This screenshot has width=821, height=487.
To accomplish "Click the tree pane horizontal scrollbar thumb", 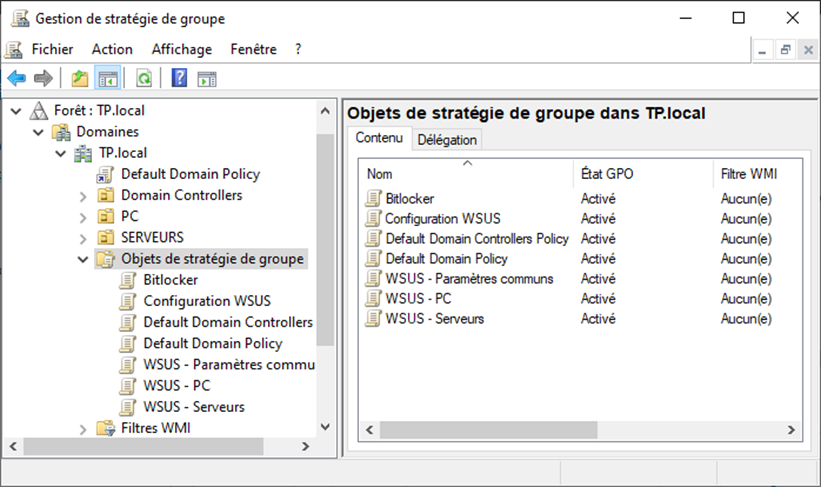I will coord(143,446).
